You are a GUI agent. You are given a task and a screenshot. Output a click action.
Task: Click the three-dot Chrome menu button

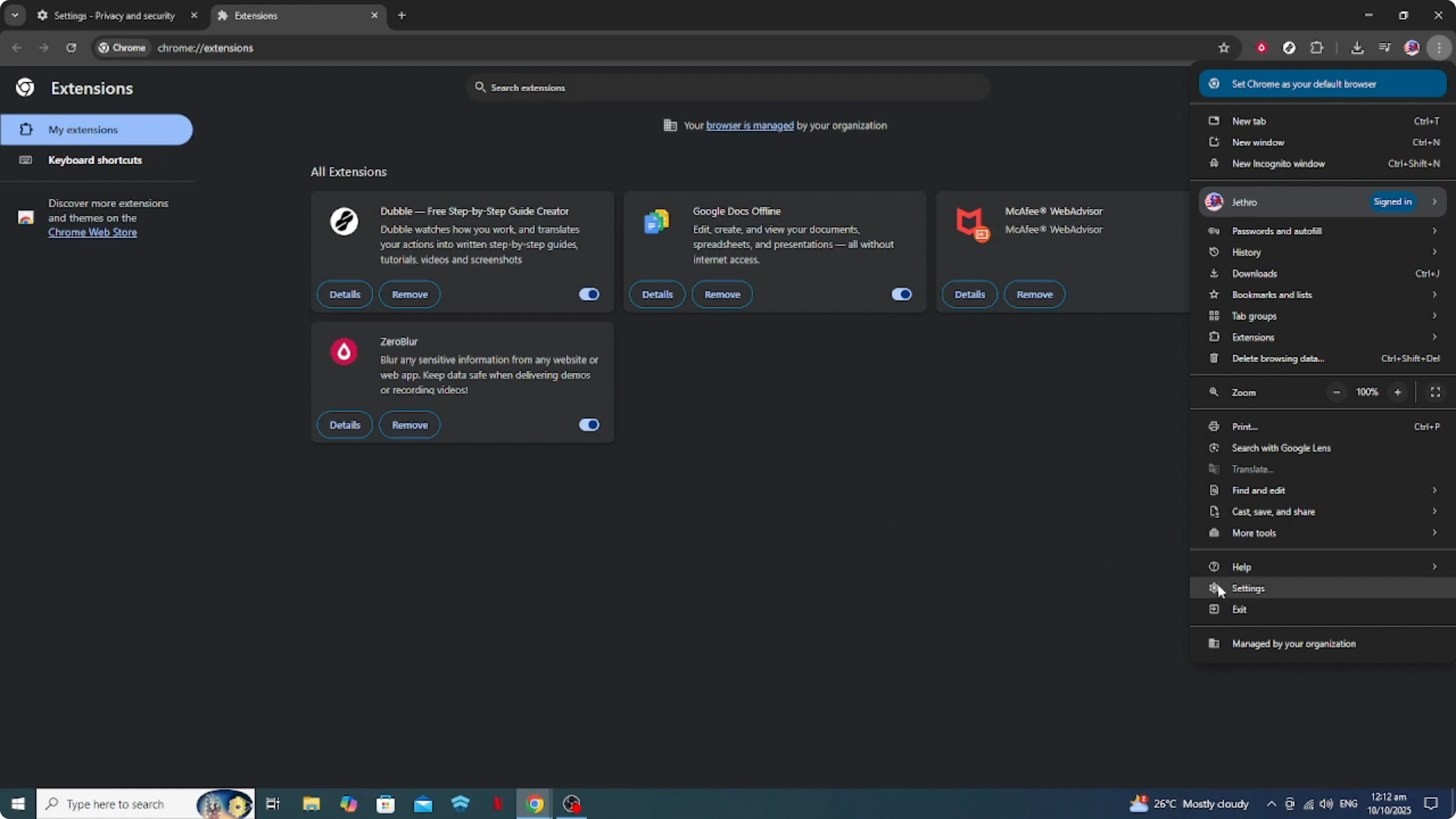coord(1439,47)
